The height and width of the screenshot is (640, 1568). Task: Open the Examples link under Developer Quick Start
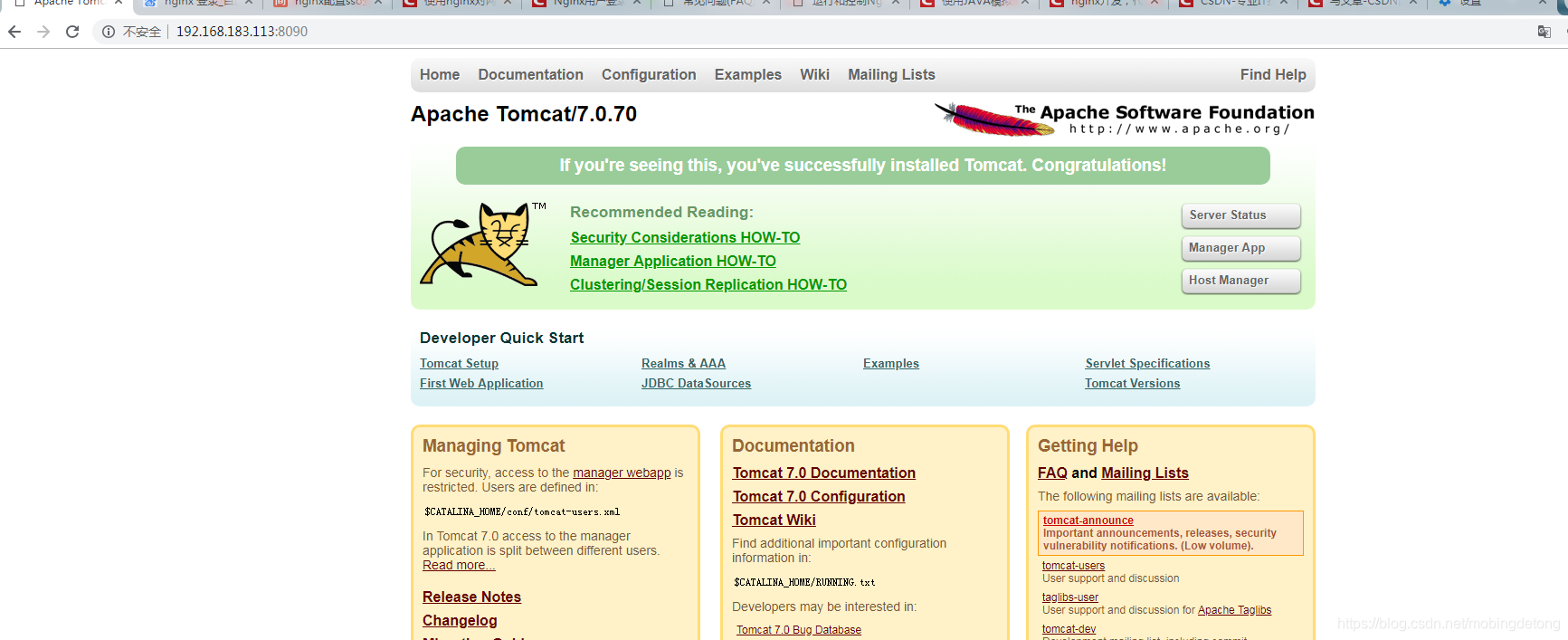pos(891,363)
